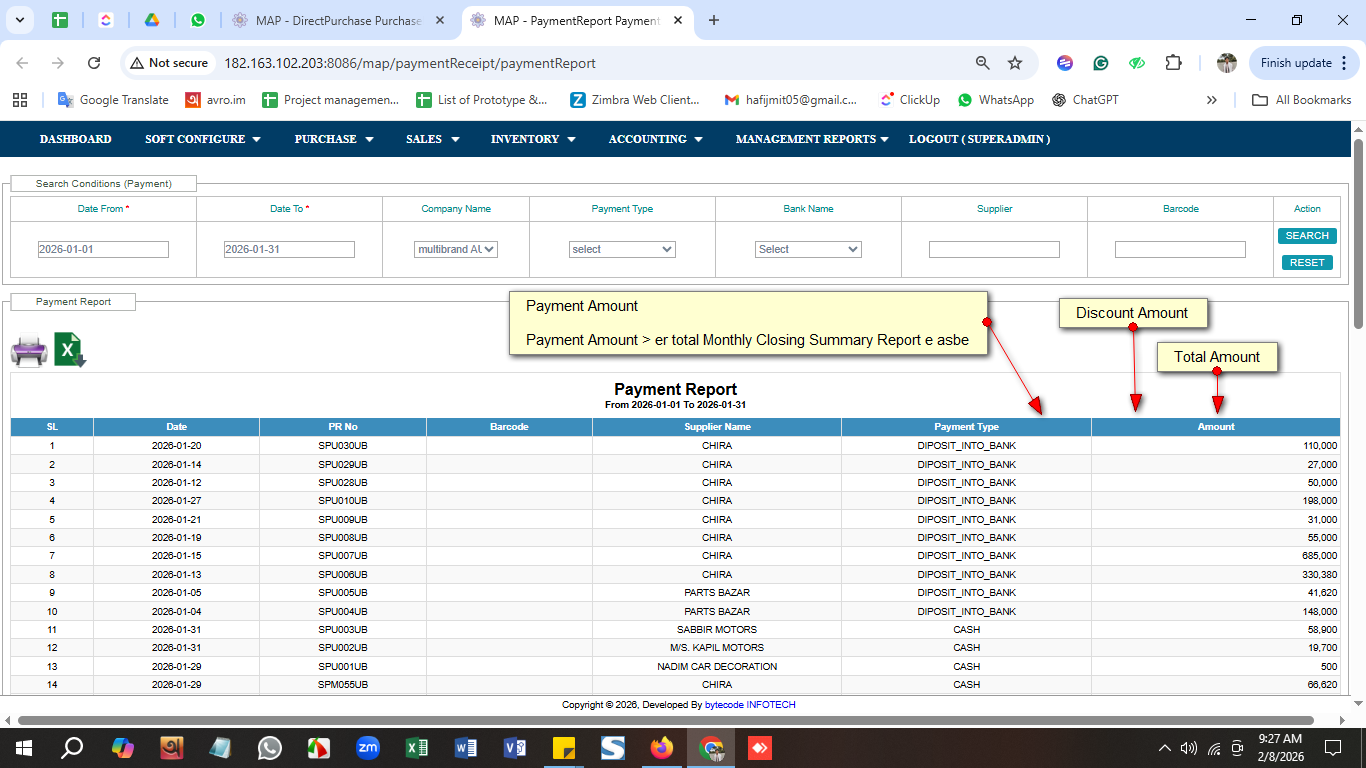
Task: Click the SEARCH button
Action: click(x=1307, y=236)
